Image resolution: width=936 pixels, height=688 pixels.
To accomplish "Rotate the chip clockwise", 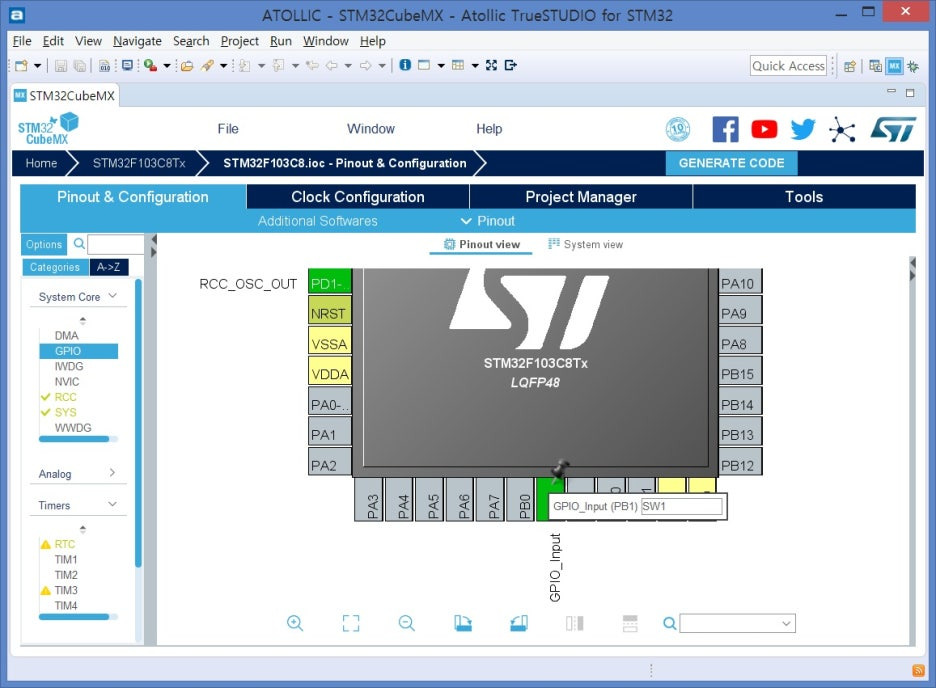I will 463,623.
